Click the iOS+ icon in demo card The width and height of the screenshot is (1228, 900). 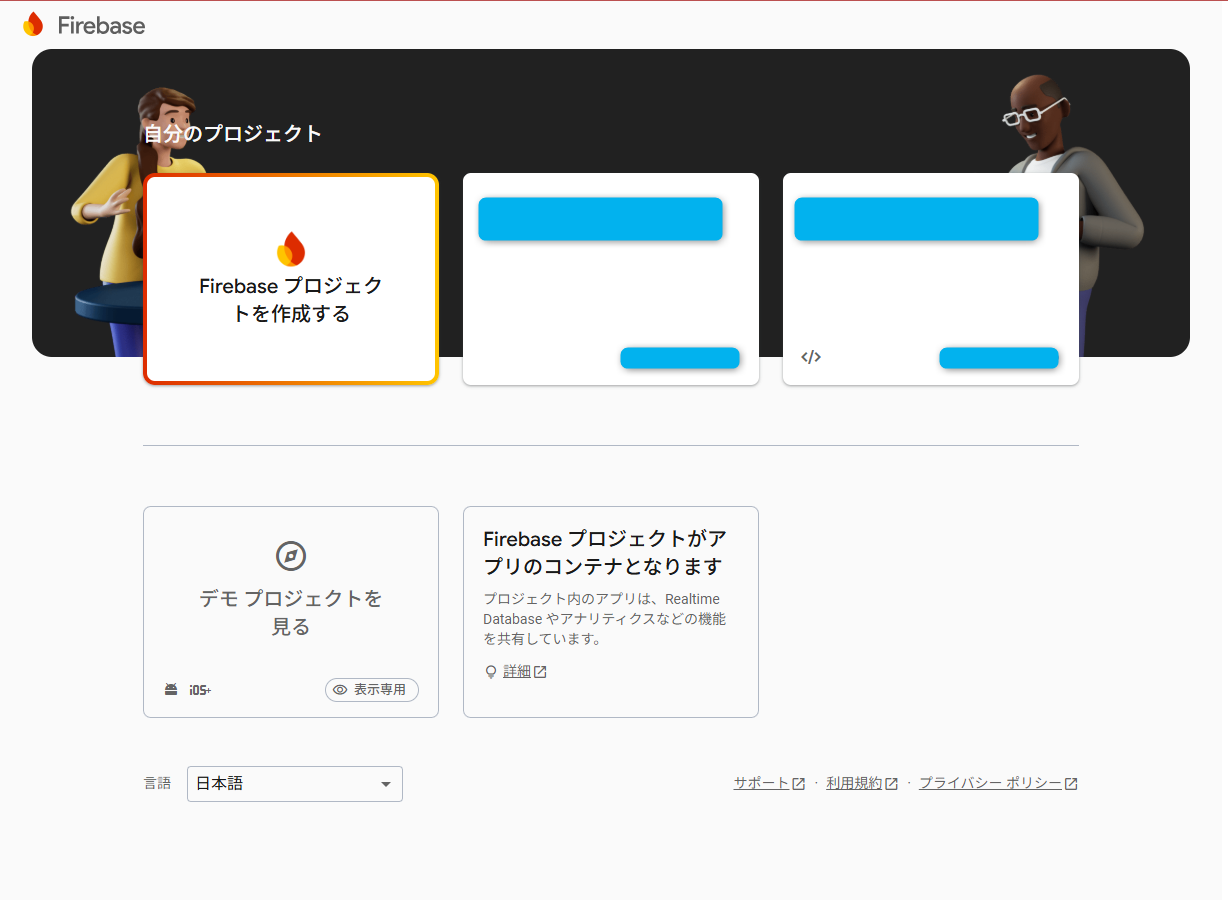tap(200, 690)
